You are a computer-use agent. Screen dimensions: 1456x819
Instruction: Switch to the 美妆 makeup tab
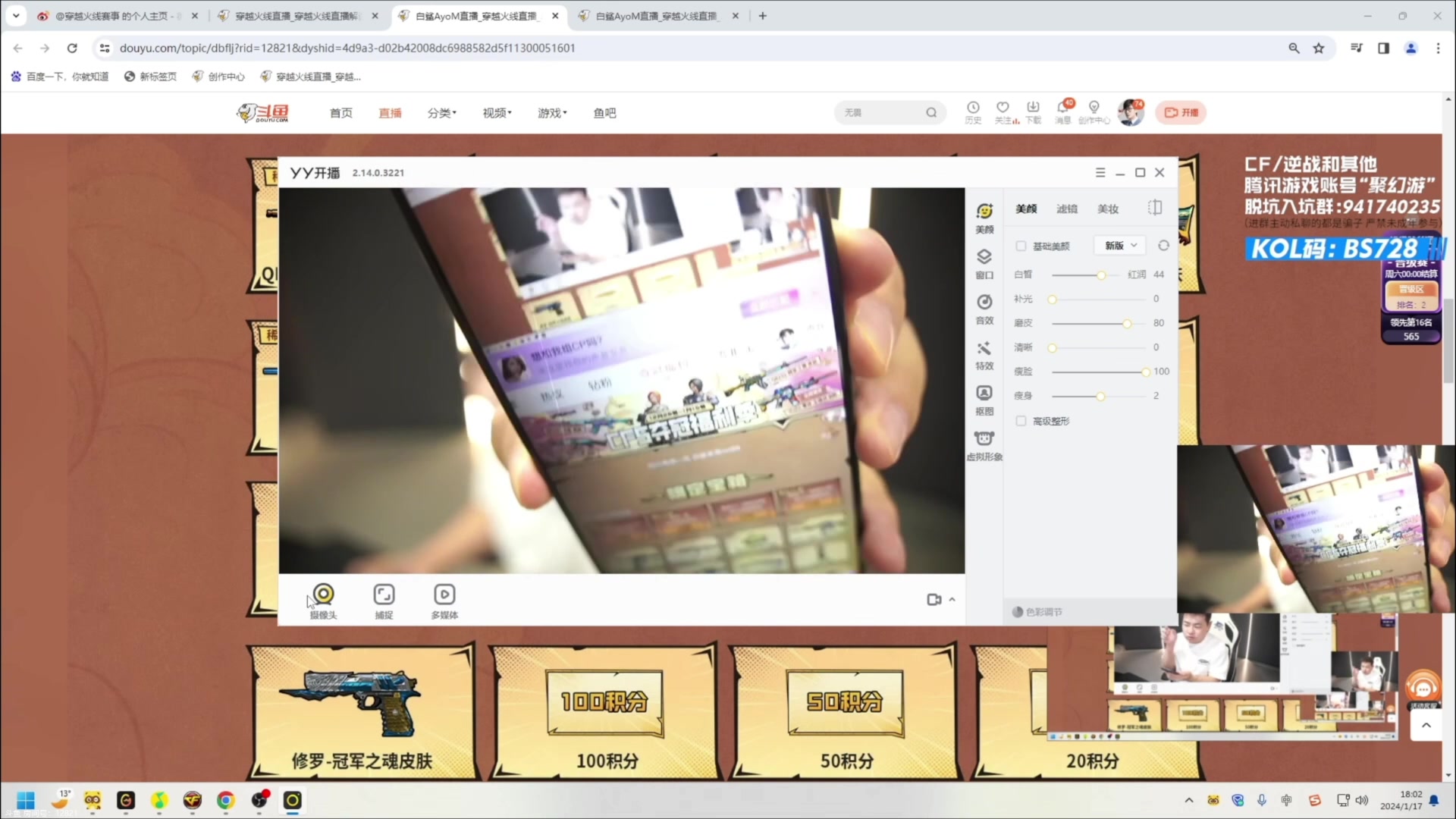click(1108, 209)
